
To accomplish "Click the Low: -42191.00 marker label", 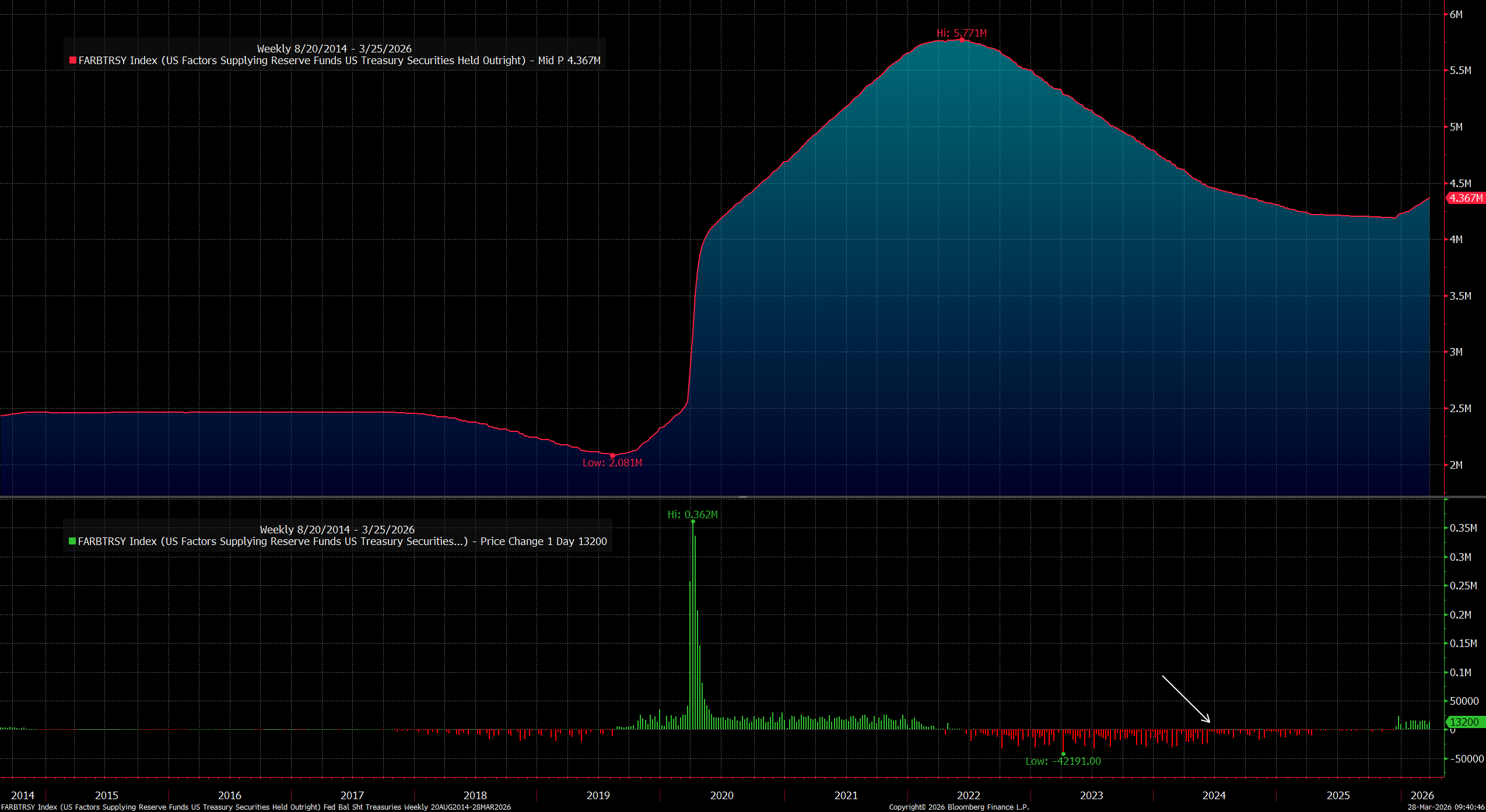I will click(x=1063, y=761).
